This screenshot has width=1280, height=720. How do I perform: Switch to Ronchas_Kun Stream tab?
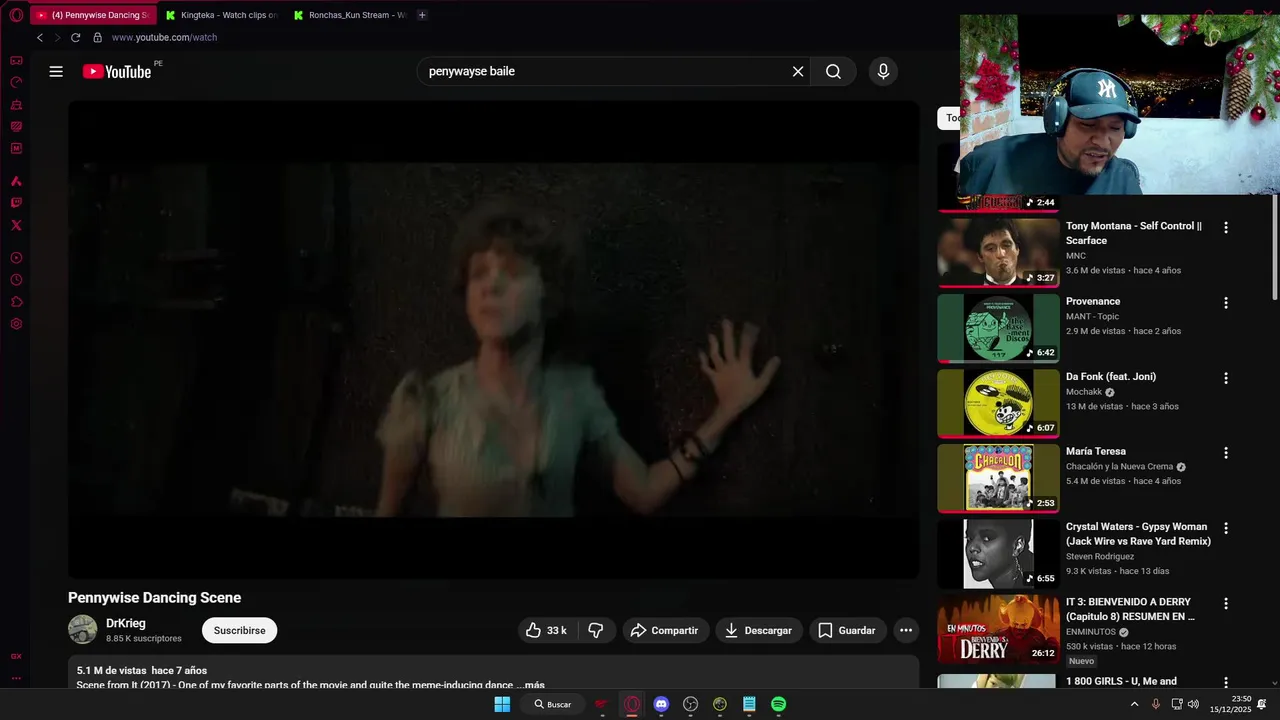pyautogui.click(x=350, y=15)
